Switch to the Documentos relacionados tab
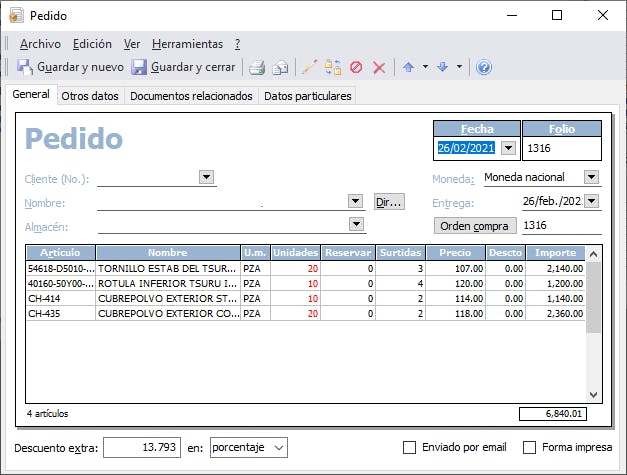This screenshot has width=627, height=475. coord(191,96)
